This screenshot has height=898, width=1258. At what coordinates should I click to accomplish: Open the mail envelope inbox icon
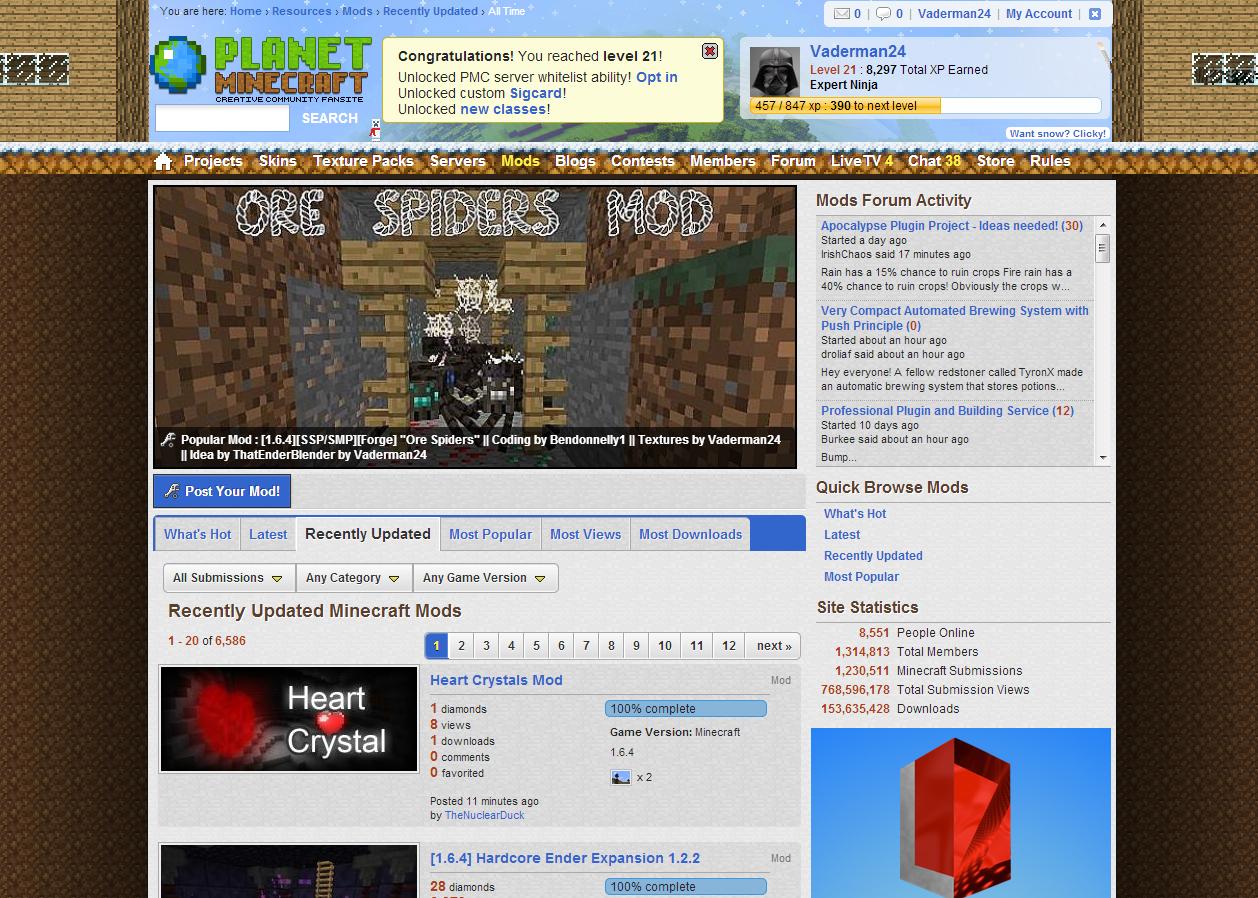842,14
